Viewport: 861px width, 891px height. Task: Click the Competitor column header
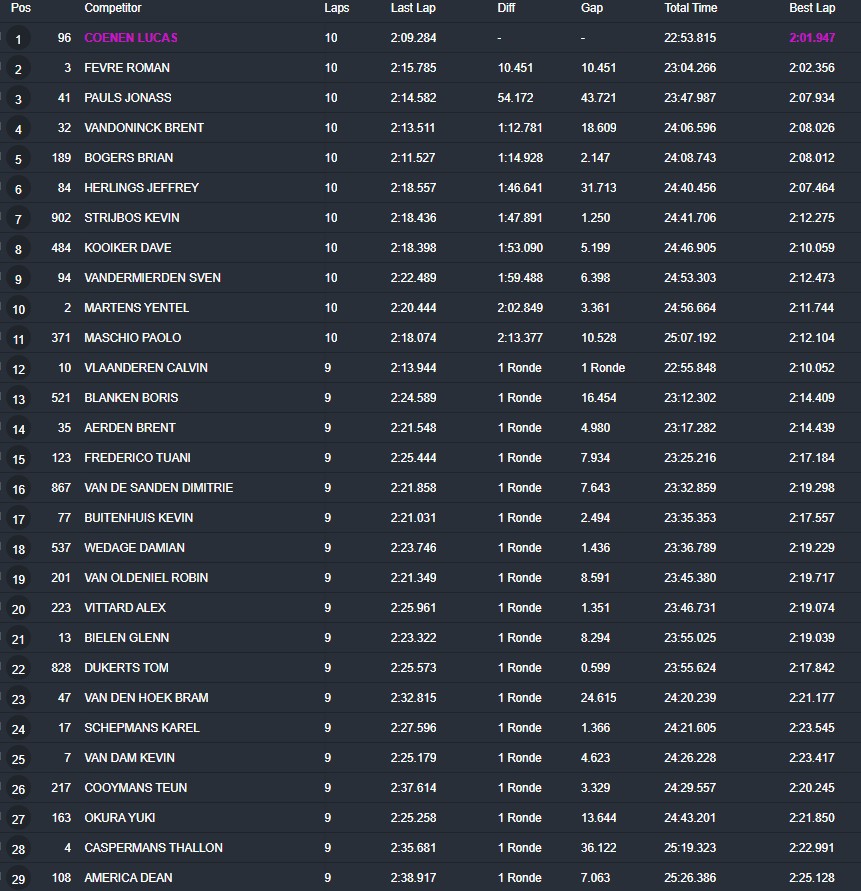tap(112, 8)
